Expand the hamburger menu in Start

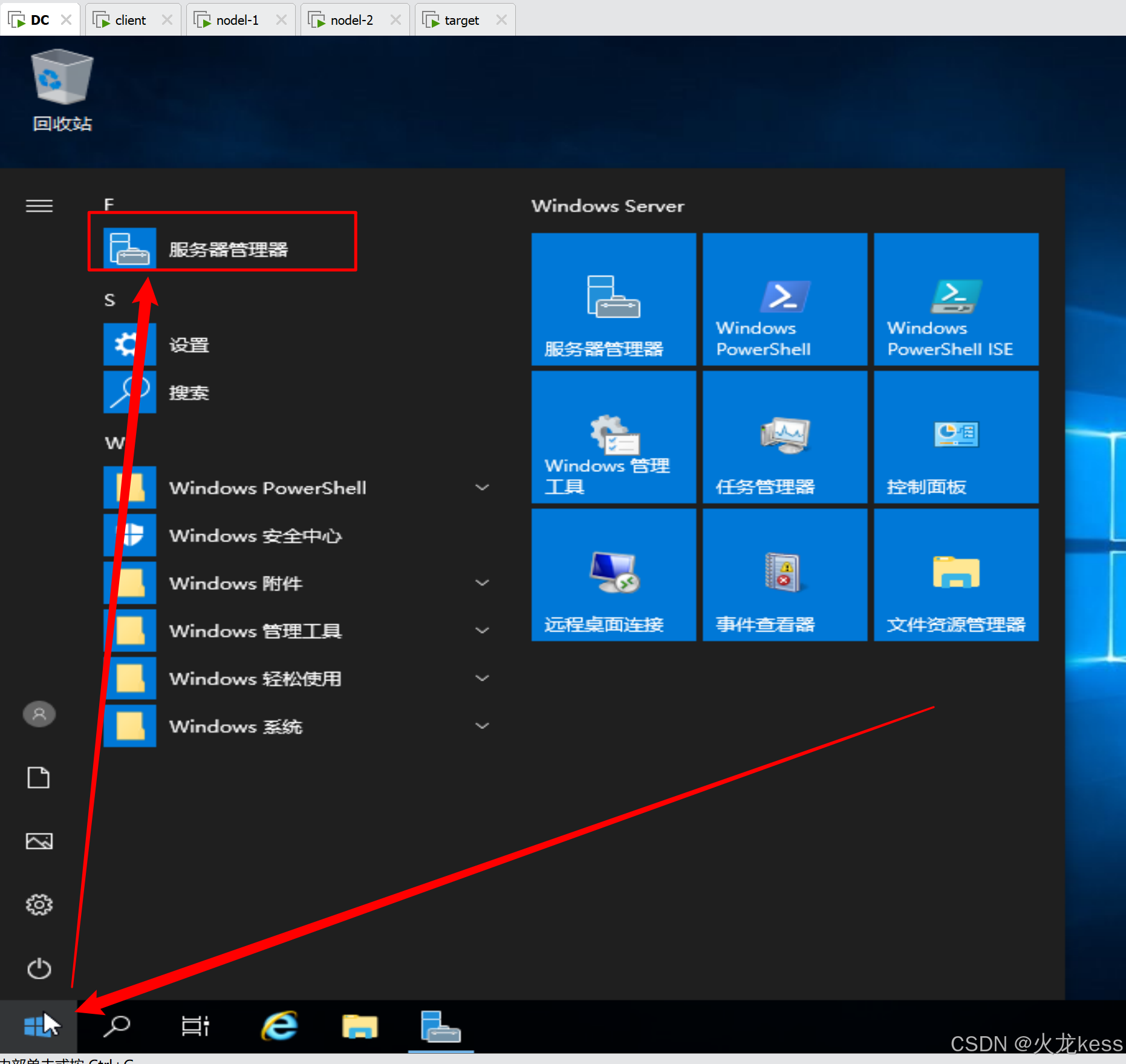(39, 206)
